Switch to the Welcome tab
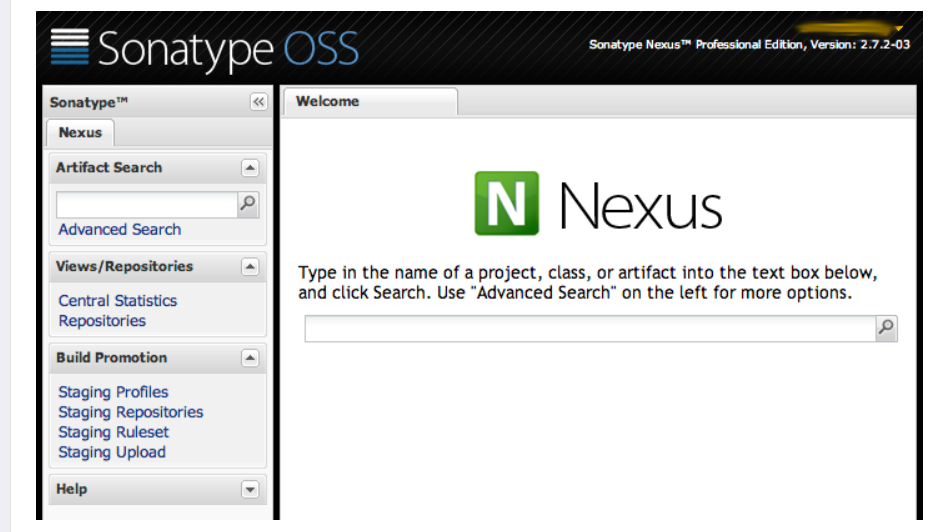 tap(370, 102)
